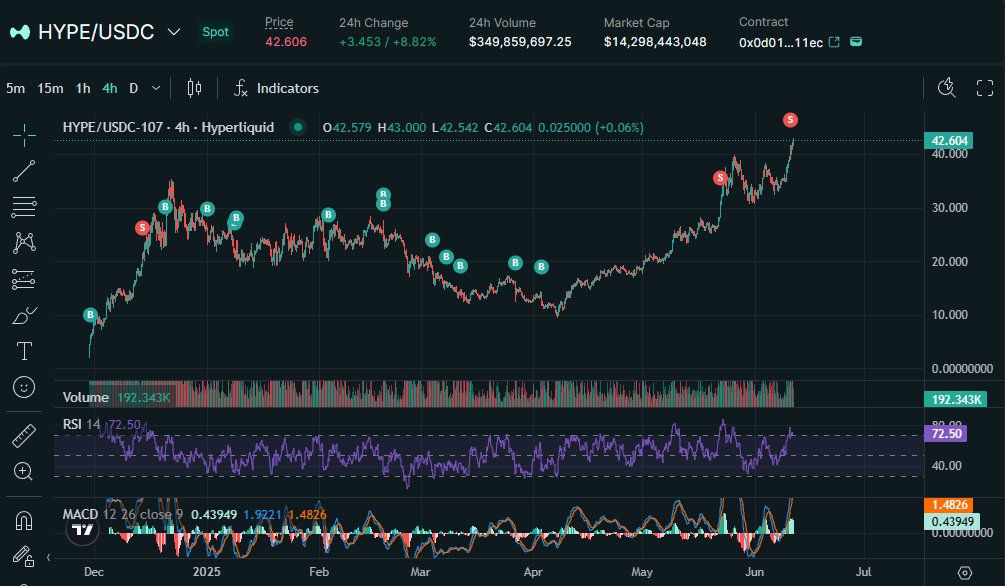The image size is (1005, 586).
Task: Click the fx indicators icon
Action: [240, 88]
